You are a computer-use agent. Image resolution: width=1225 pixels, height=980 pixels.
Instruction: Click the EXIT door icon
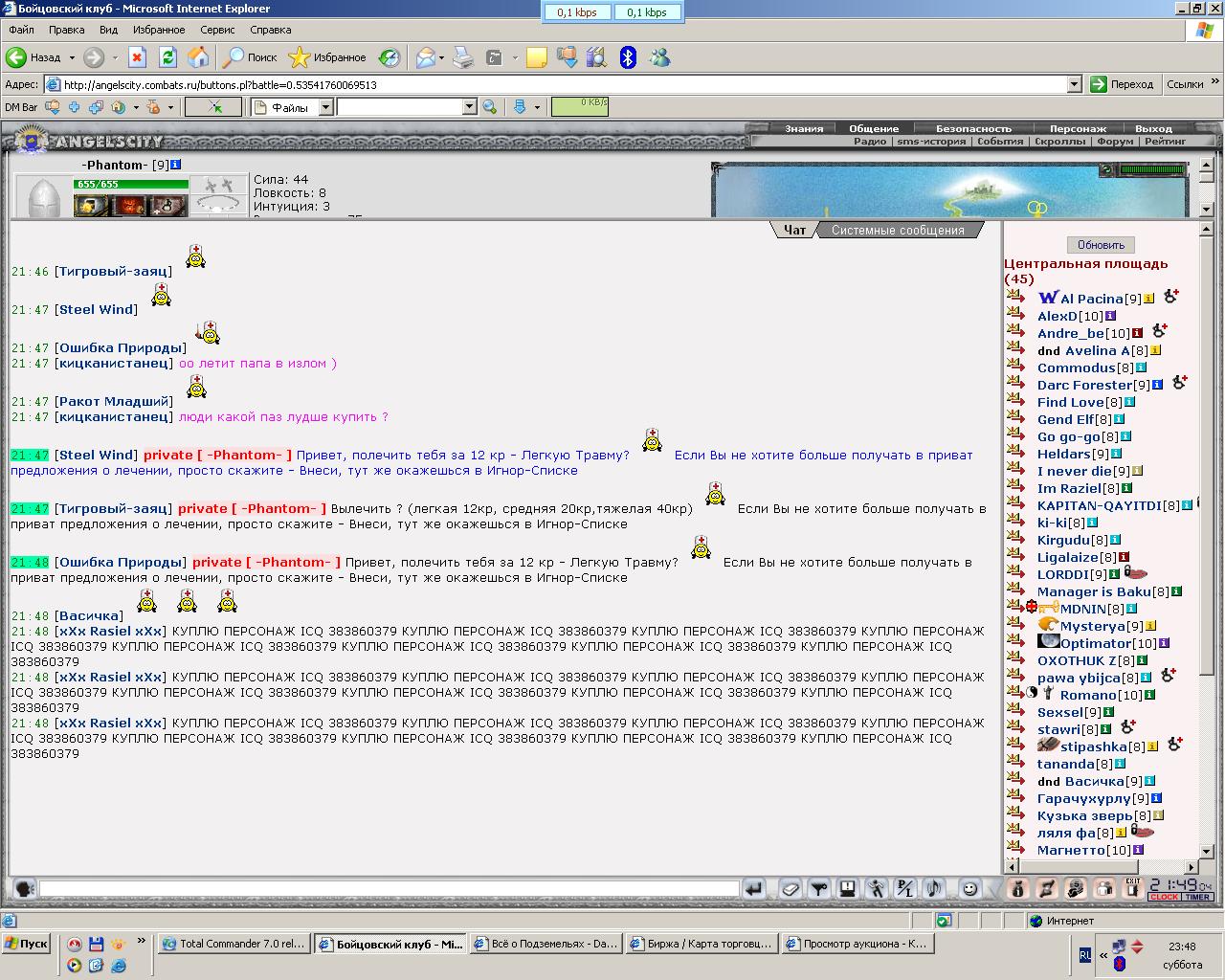click(1133, 888)
